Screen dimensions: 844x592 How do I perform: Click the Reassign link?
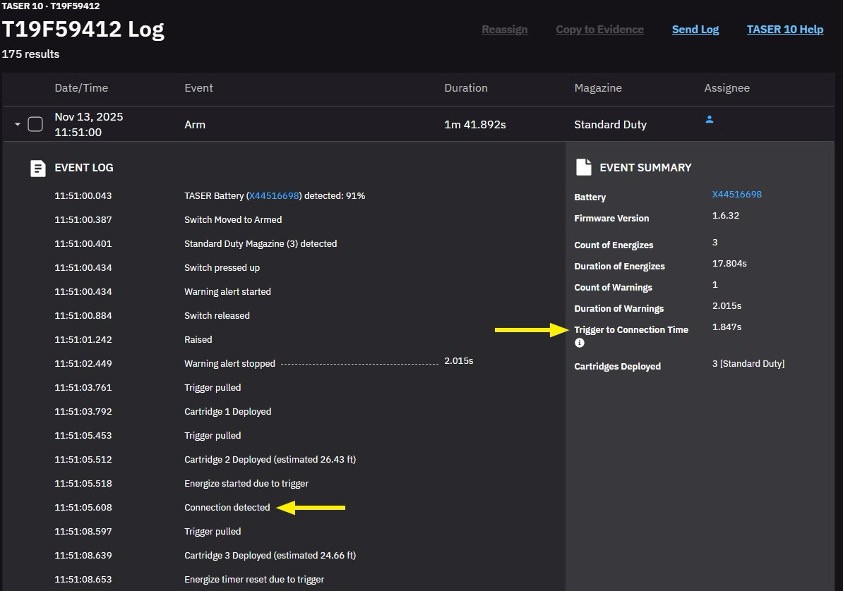click(504, 29)
